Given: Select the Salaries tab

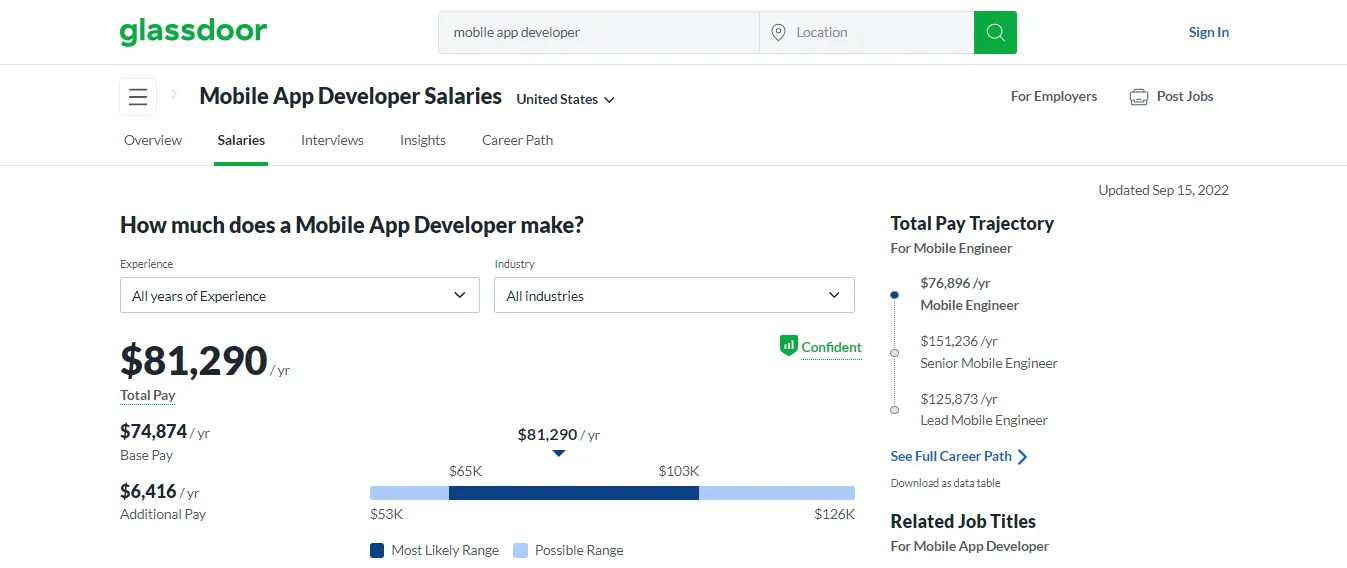Looking at the screenshot, I should [x=241, y=140].
